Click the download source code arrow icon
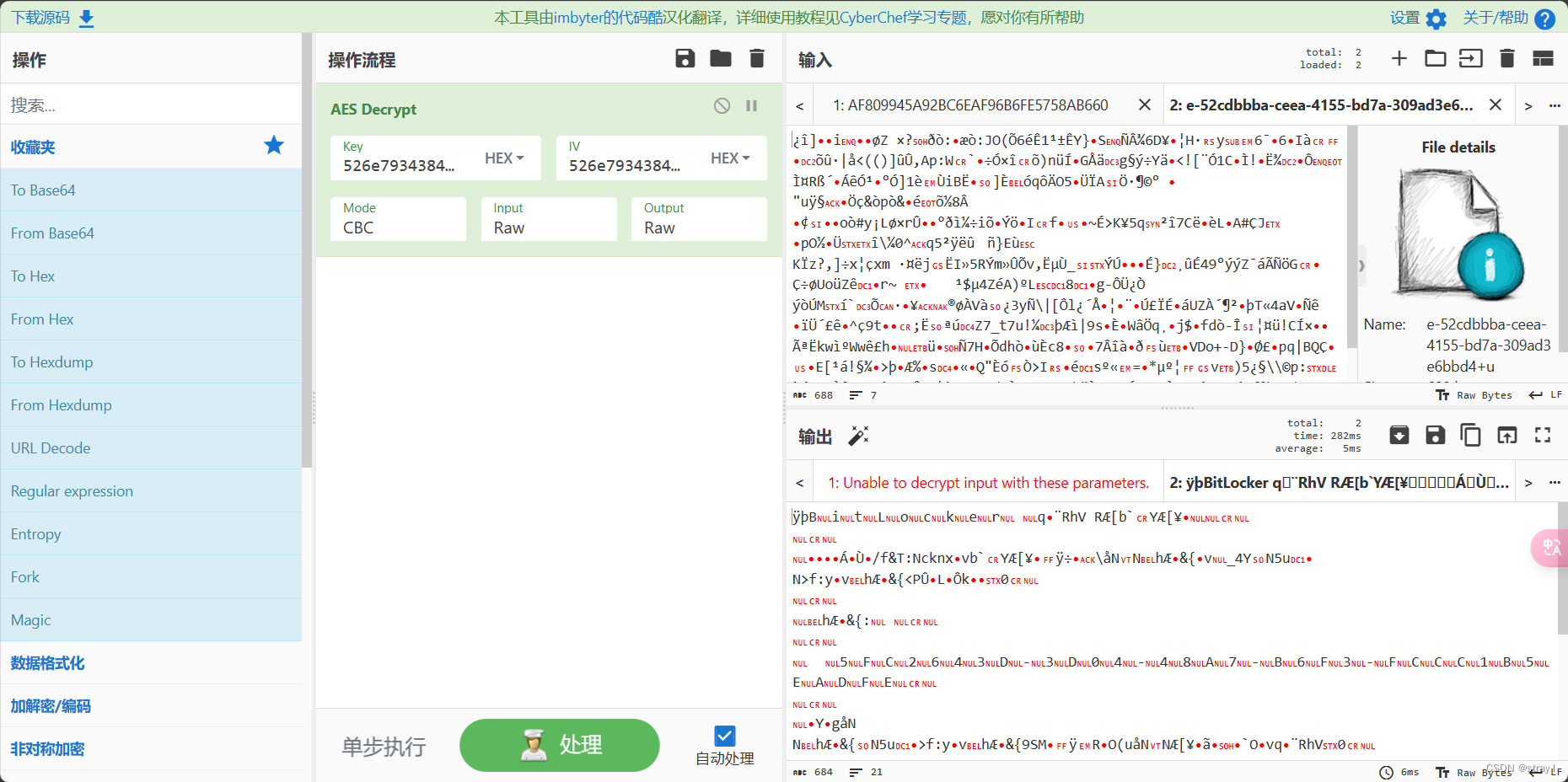 tap(86, 19)
